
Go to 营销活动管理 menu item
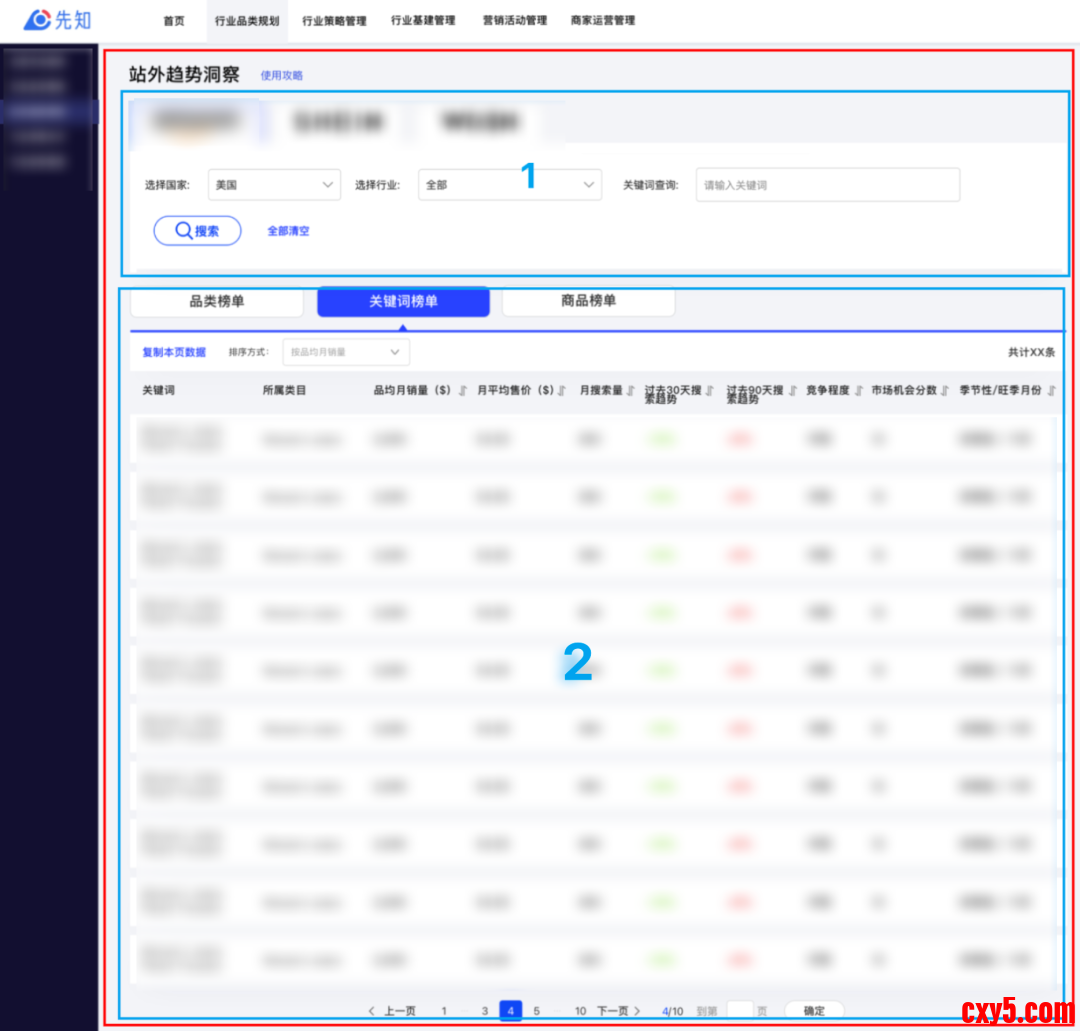coord(514,21)
